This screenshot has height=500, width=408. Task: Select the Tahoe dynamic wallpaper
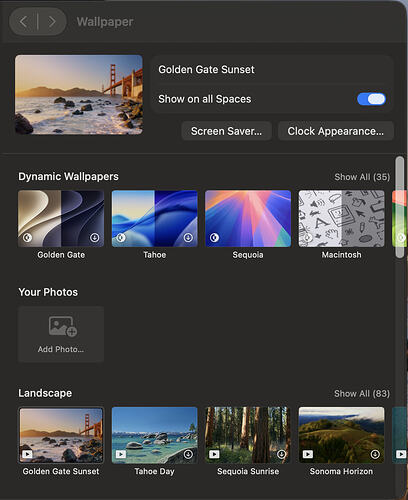click(155, 219)
